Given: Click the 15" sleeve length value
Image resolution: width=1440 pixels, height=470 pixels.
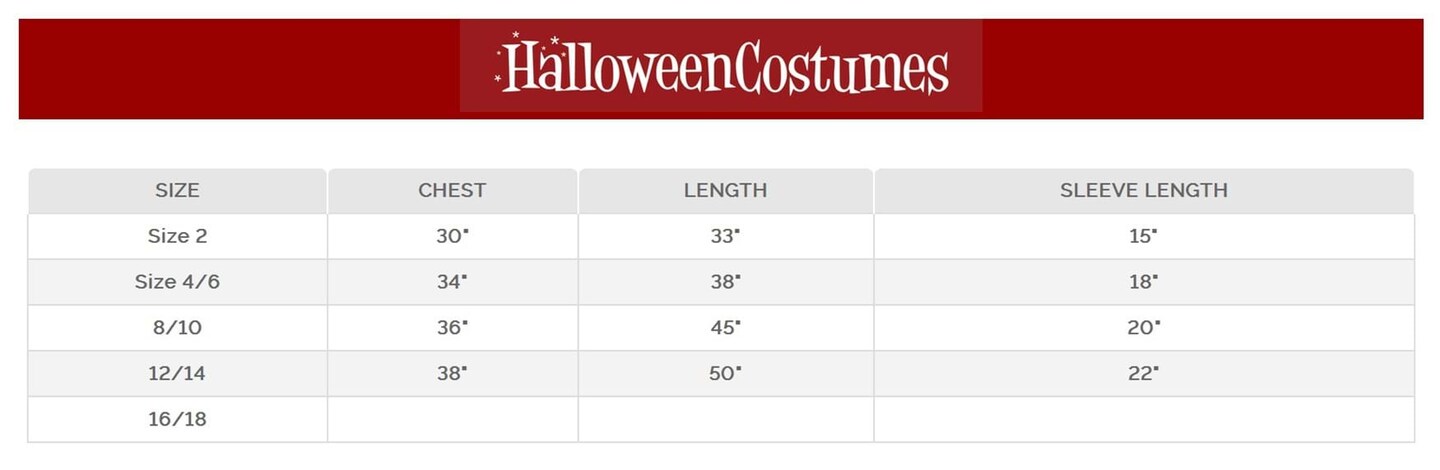Looking at the screenshot, I should (1143, 236).
